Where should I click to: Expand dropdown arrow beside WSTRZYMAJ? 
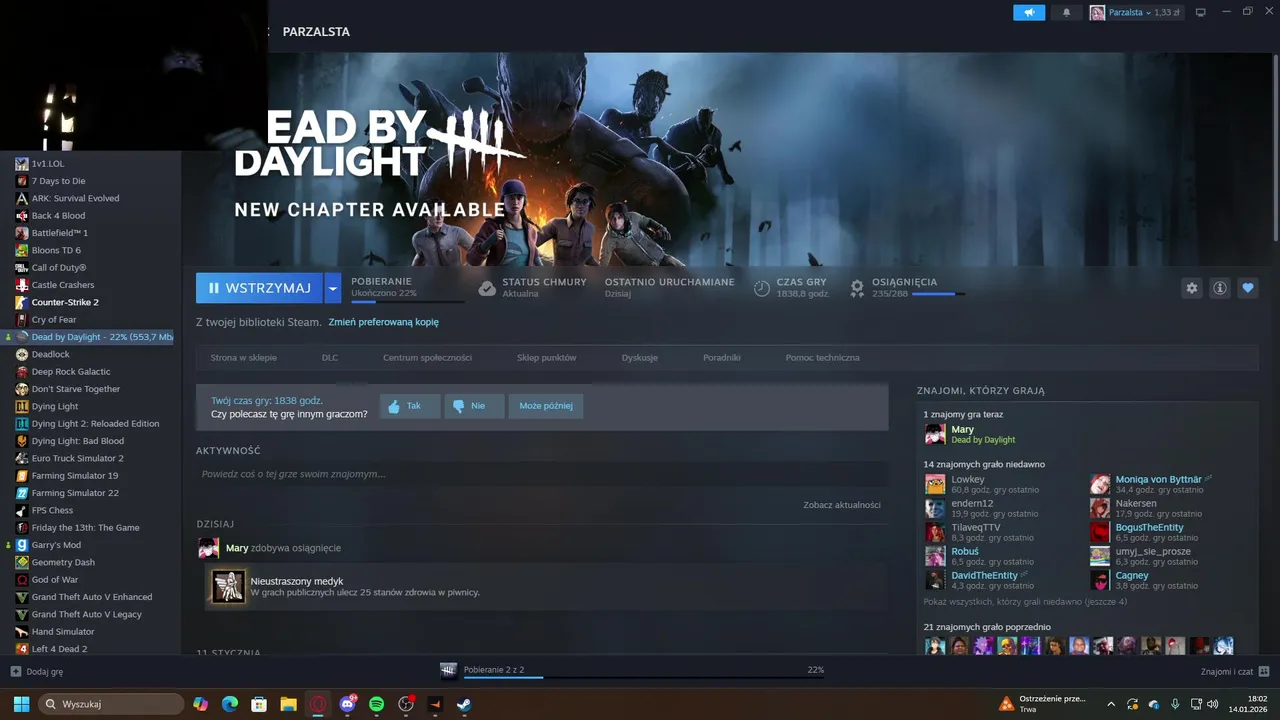(x=333, y=288)
